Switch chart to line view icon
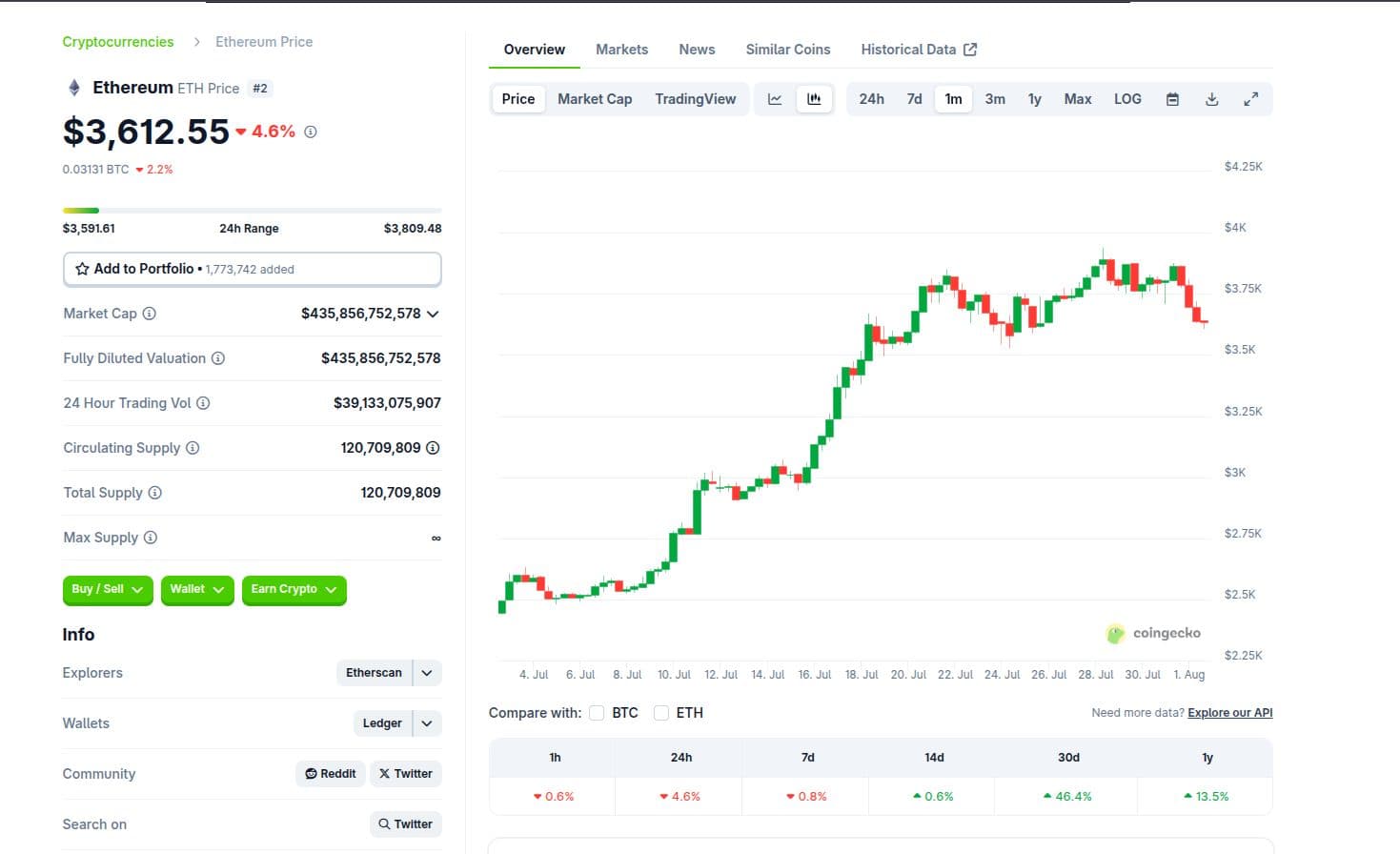 click(x=775, y=98)
